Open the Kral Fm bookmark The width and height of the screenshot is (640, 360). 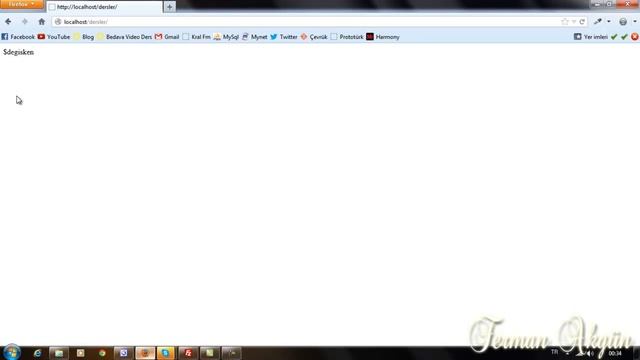coord(196,37)
